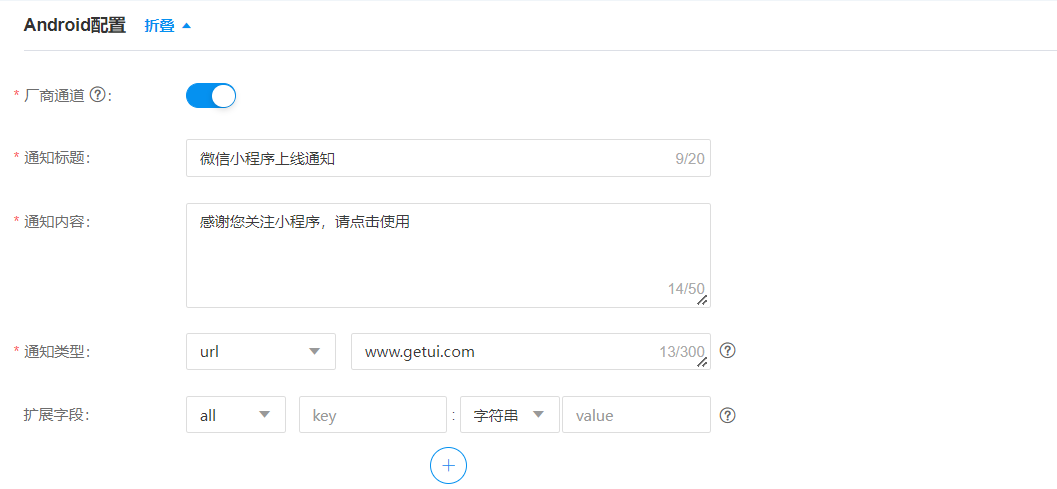Image resolution: width=1057 pixels, height=489 pixels.
Task: Open the 字符串 type dropdown
Action: pos(510,415)
